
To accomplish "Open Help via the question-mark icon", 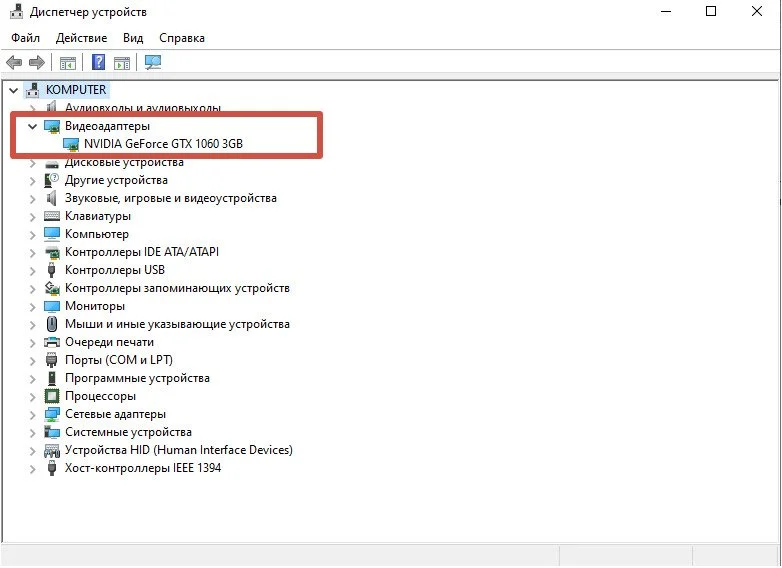I will (99, 62).
